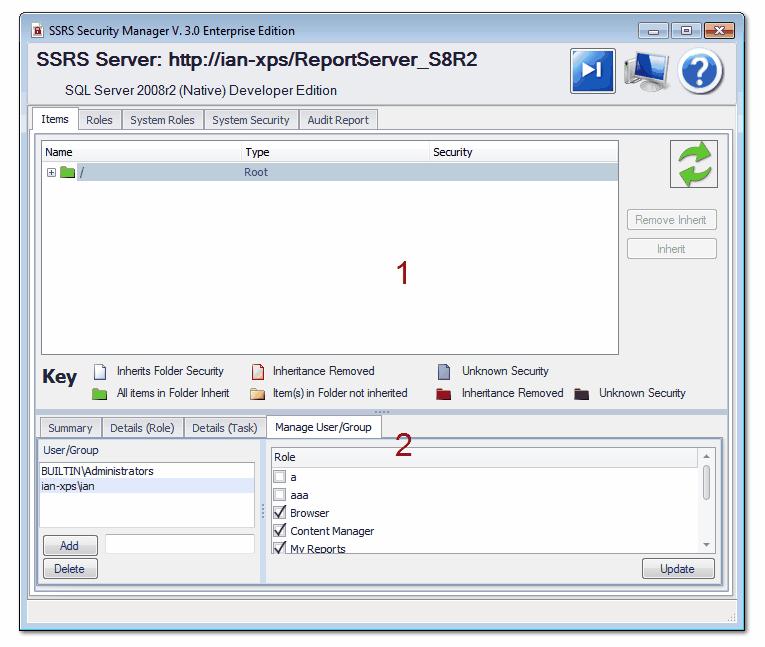
Task: Uncheck the My Reports role checkbox
Action: [280, 547]
